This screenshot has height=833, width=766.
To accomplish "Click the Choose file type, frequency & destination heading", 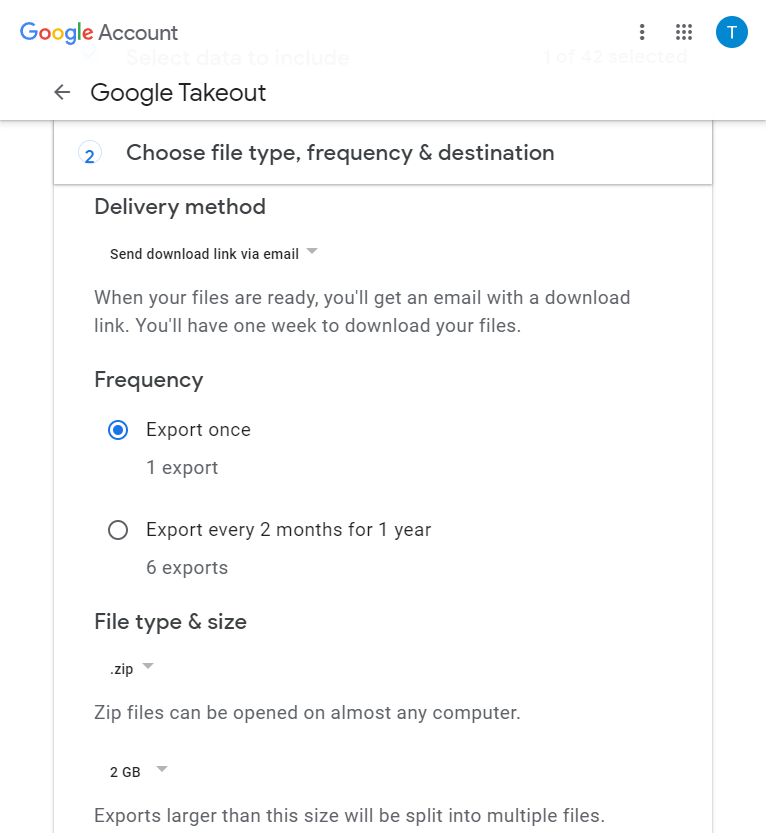I will [339, 153].
